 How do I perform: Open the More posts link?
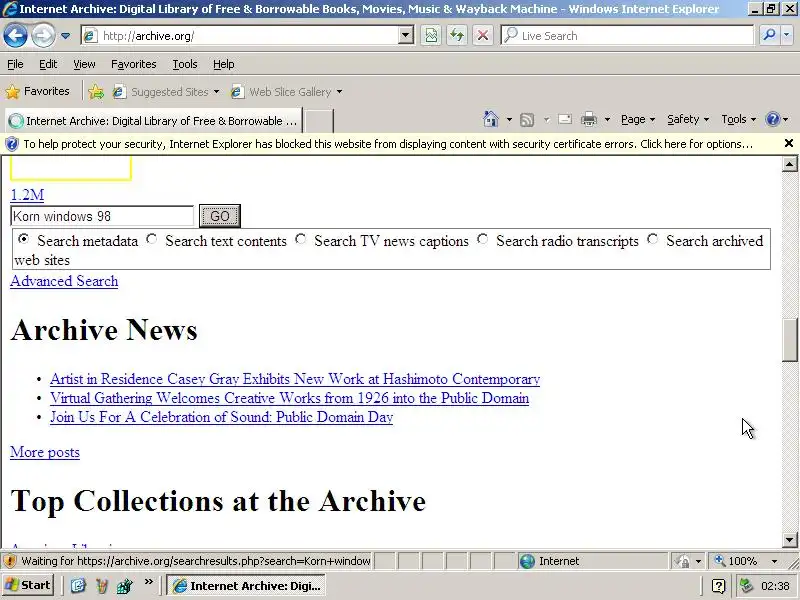coord(45,452)
